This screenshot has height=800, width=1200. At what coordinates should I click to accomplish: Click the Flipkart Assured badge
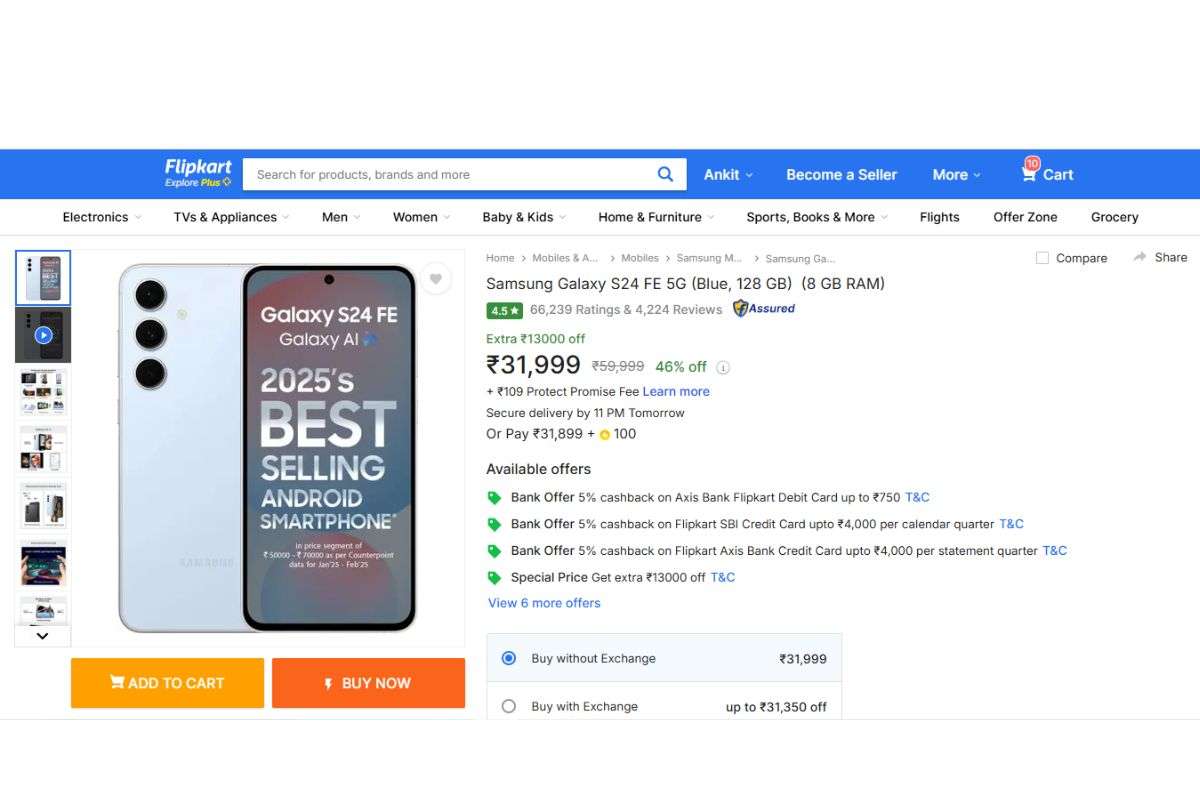[x=763, y=309]
